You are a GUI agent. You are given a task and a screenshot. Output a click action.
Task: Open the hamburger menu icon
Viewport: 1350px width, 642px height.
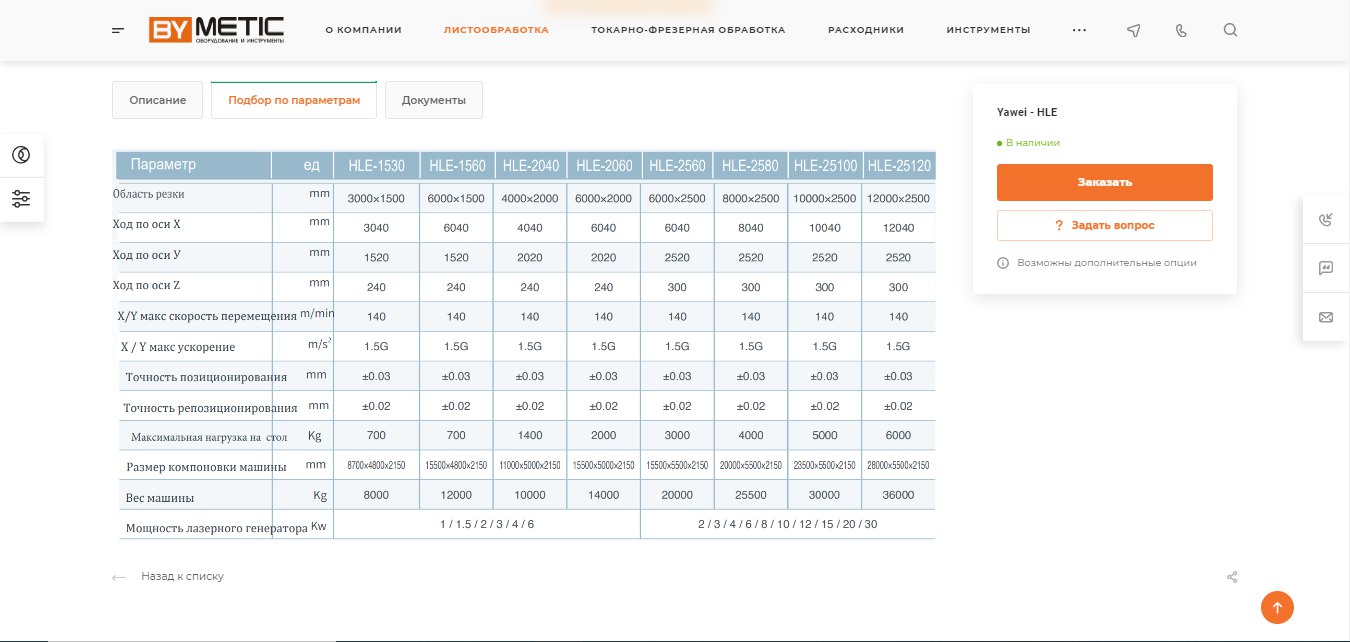click(x=118, y=31)
